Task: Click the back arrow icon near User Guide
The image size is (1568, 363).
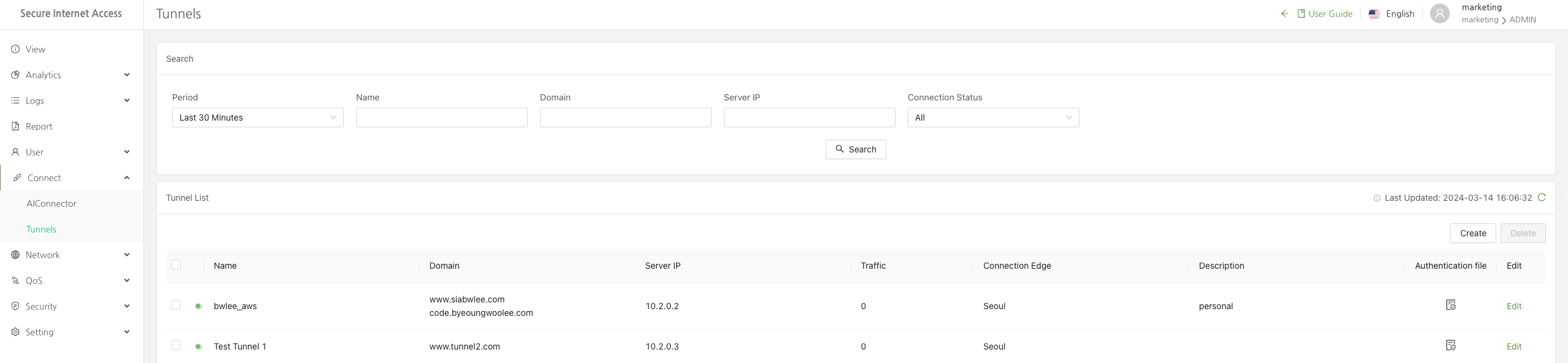Action: pyautogui.click(x=1285, y=13)
